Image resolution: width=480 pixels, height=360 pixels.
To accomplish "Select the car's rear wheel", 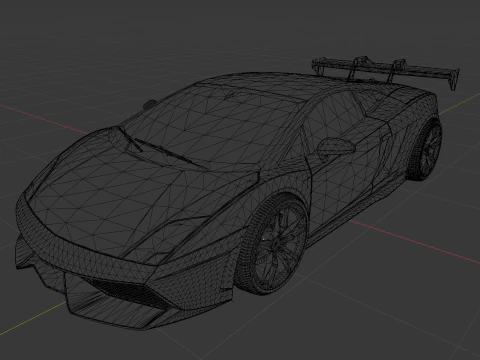I will 425,149.
